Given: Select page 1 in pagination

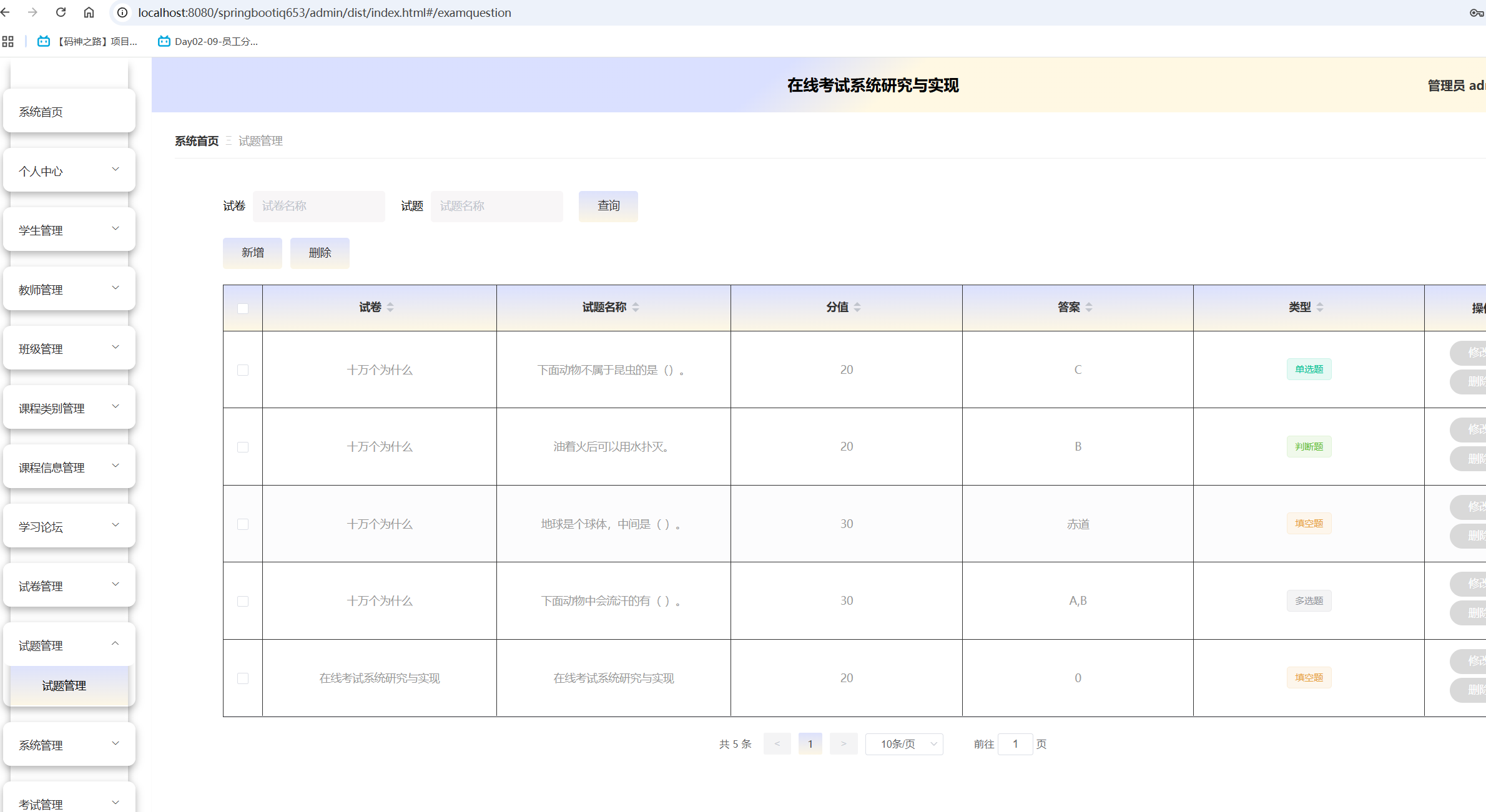Looking at the screenshot, I should tap(810, 744).
